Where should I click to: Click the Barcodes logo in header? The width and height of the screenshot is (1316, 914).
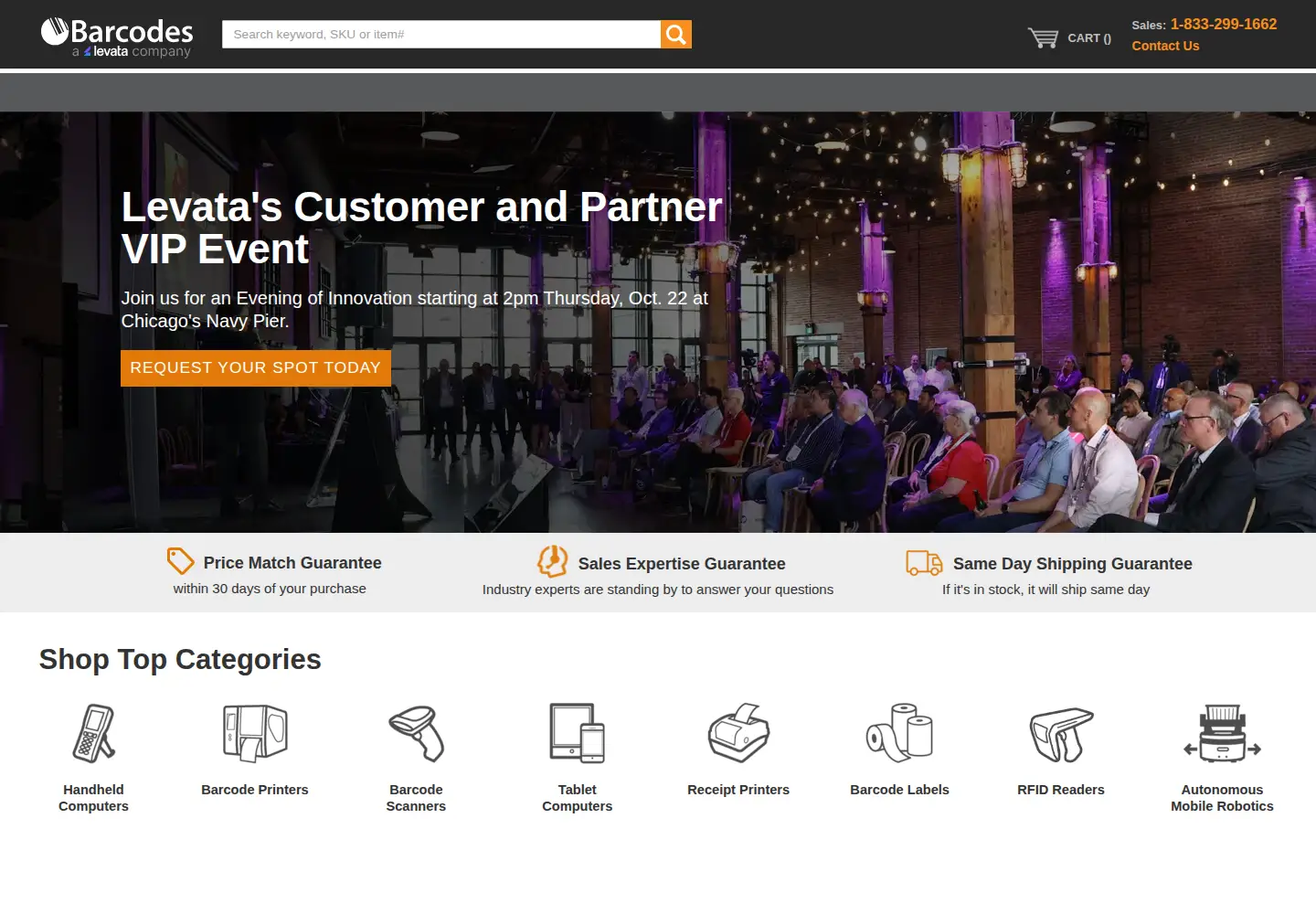point(117,37)
